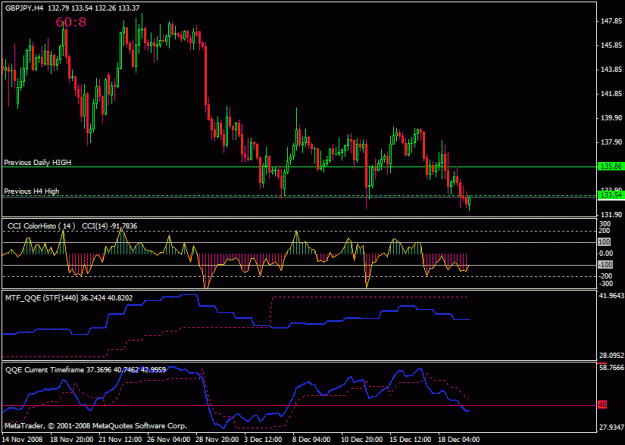This screenshot has height=445, width=625.
Task: Select the latest green candle on the chart
Action: [x=470, y=201]
